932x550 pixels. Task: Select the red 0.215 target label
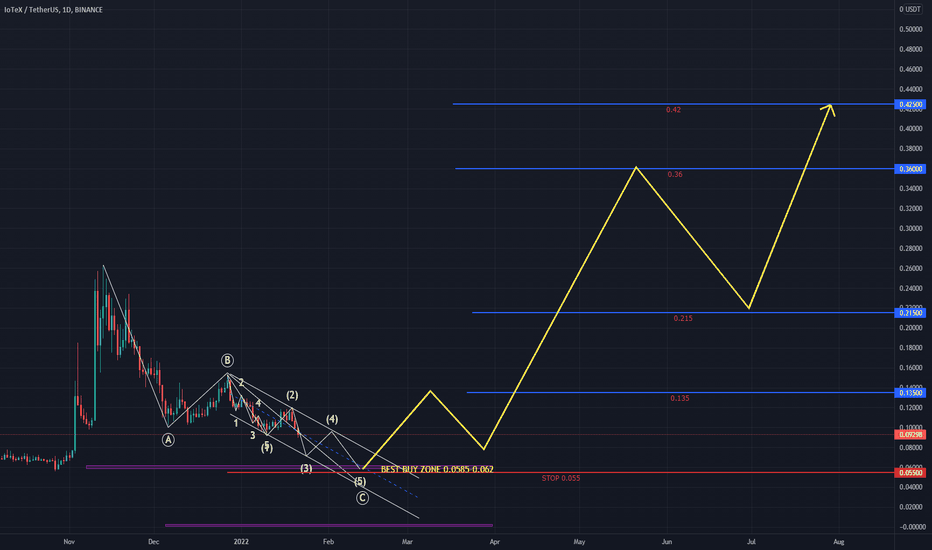tap(683, 319)
